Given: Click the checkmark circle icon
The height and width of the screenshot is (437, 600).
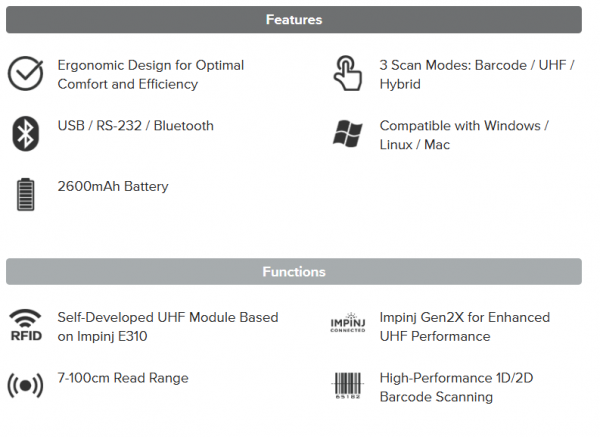Looking at the screenshot, I should (26, 73).
